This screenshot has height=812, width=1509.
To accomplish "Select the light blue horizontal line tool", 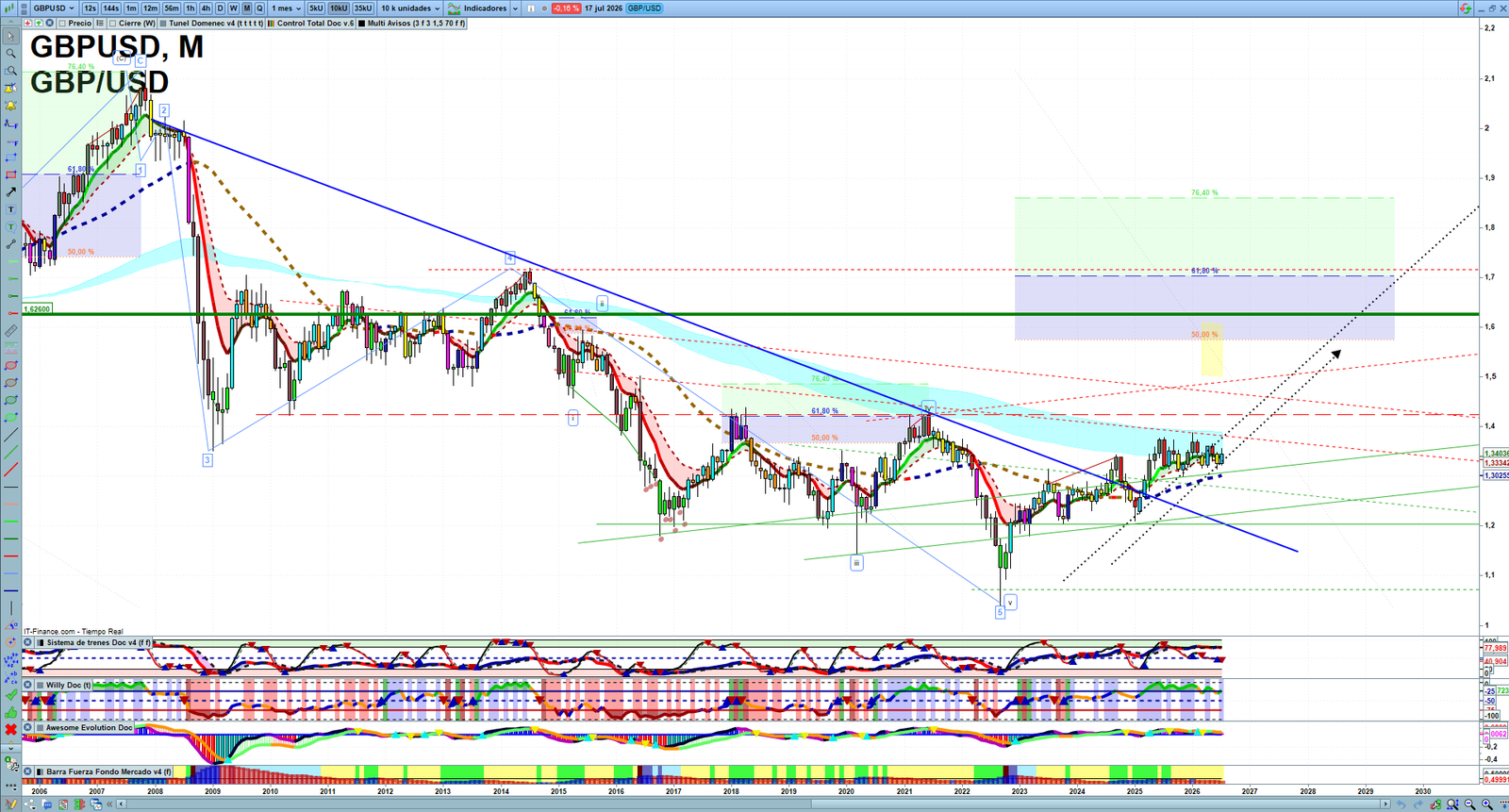I will click(11, 573).
